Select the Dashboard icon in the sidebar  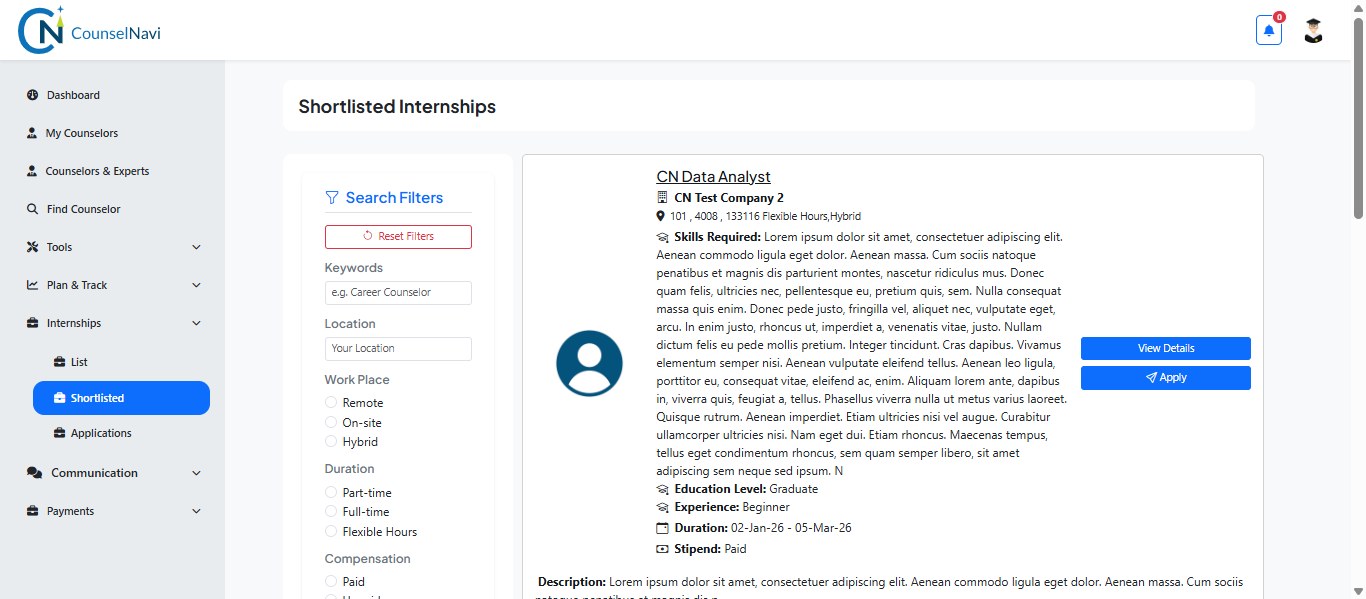click(x=31, y=95)
